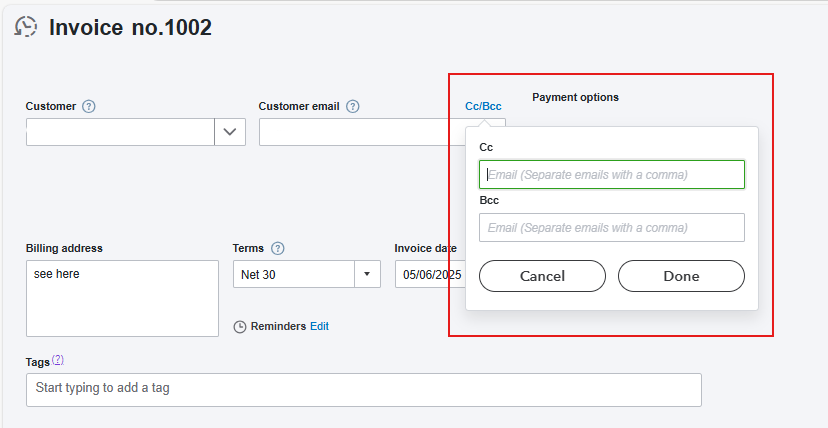Screen dimensions: 828x428
Task: Open the Tags help question mark
Action: 58,360
